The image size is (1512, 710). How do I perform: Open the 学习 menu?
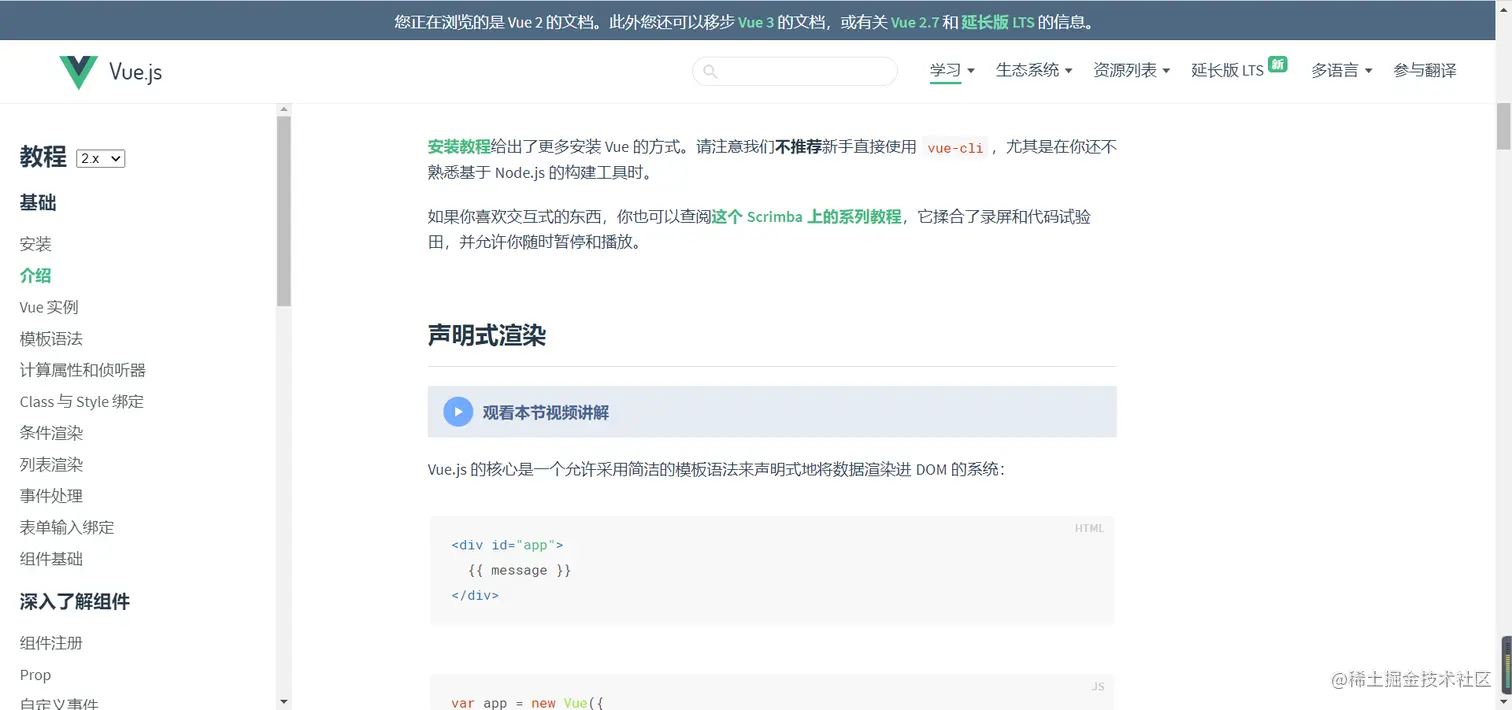(x=952, y=70)
